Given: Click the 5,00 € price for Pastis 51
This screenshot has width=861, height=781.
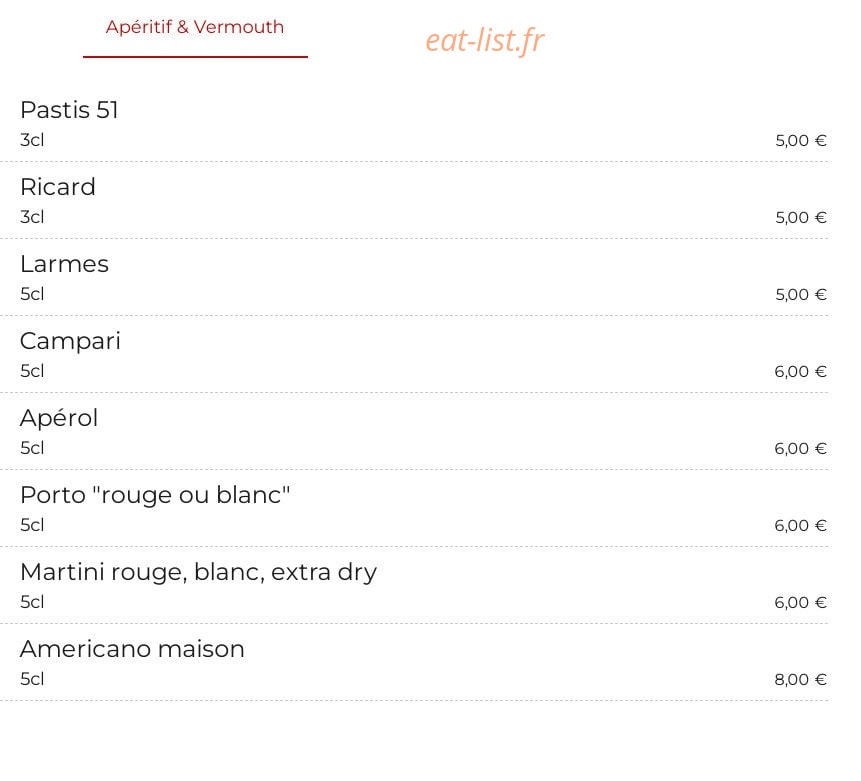Looking at the screenshot, I should [801, 141].
